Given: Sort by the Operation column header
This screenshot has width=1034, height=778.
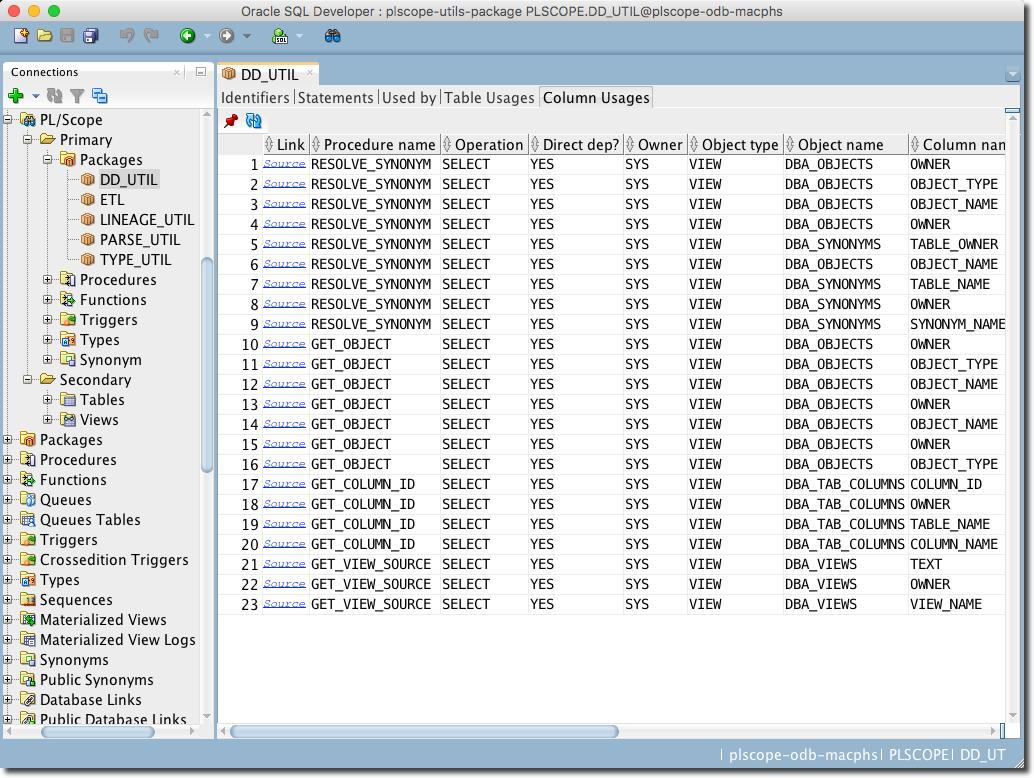Looking at the screenshot, I should click(484, 144).
